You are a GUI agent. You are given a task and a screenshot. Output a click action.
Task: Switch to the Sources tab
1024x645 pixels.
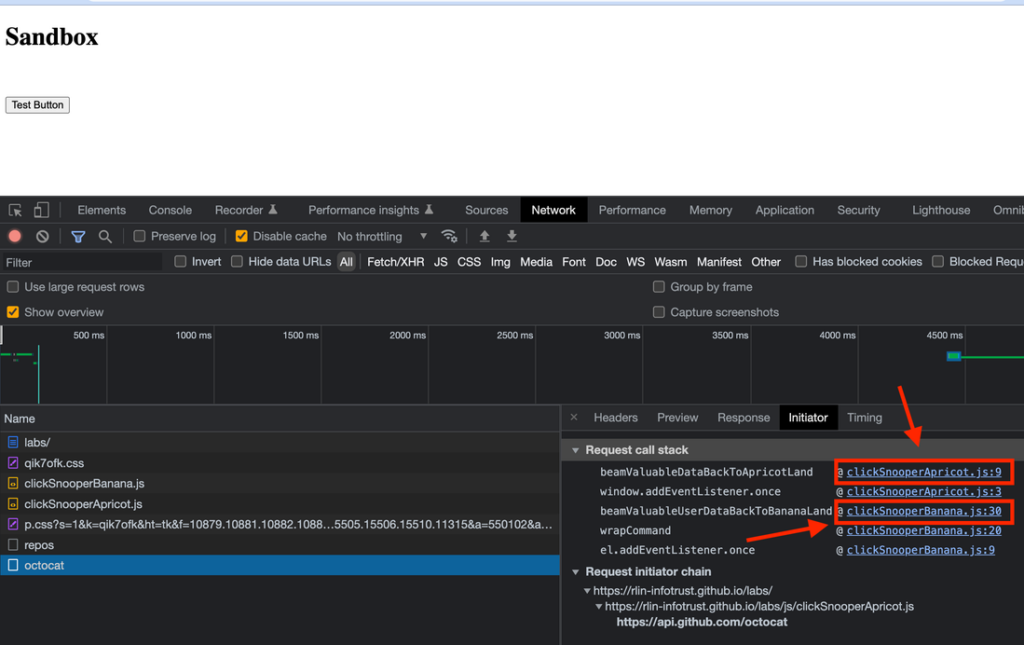coord(487,210)
